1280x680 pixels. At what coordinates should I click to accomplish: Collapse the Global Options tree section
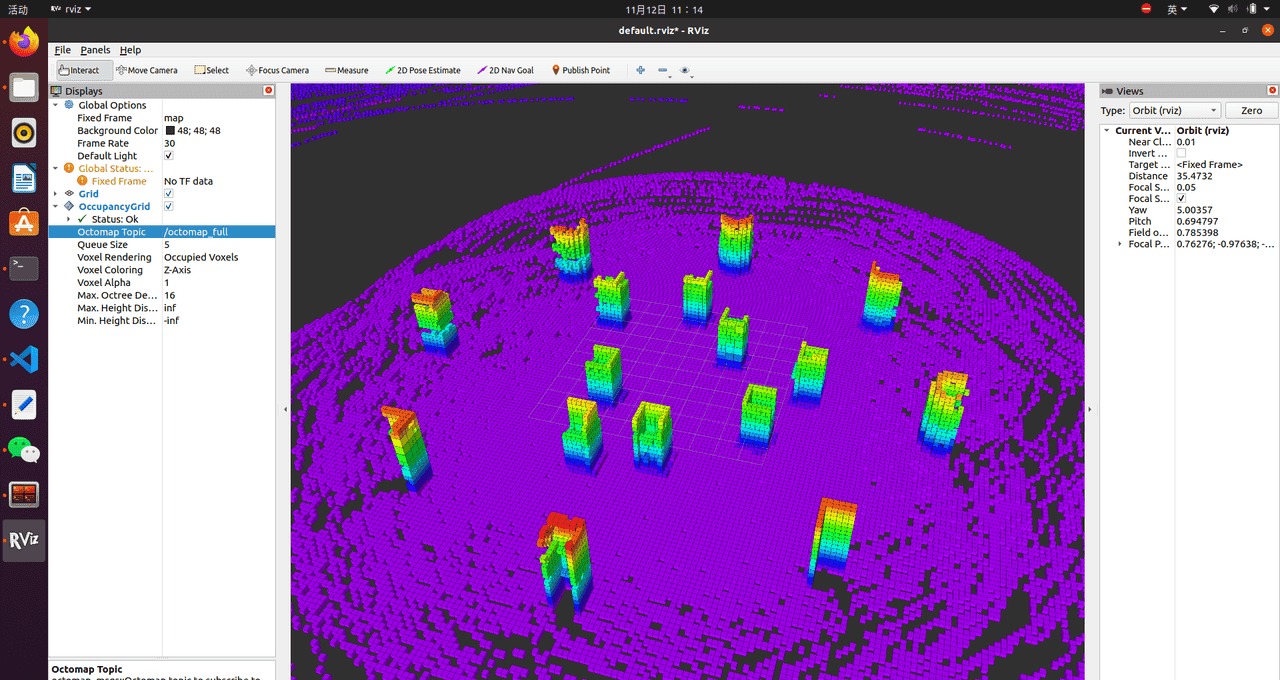[x=56, y=105]
